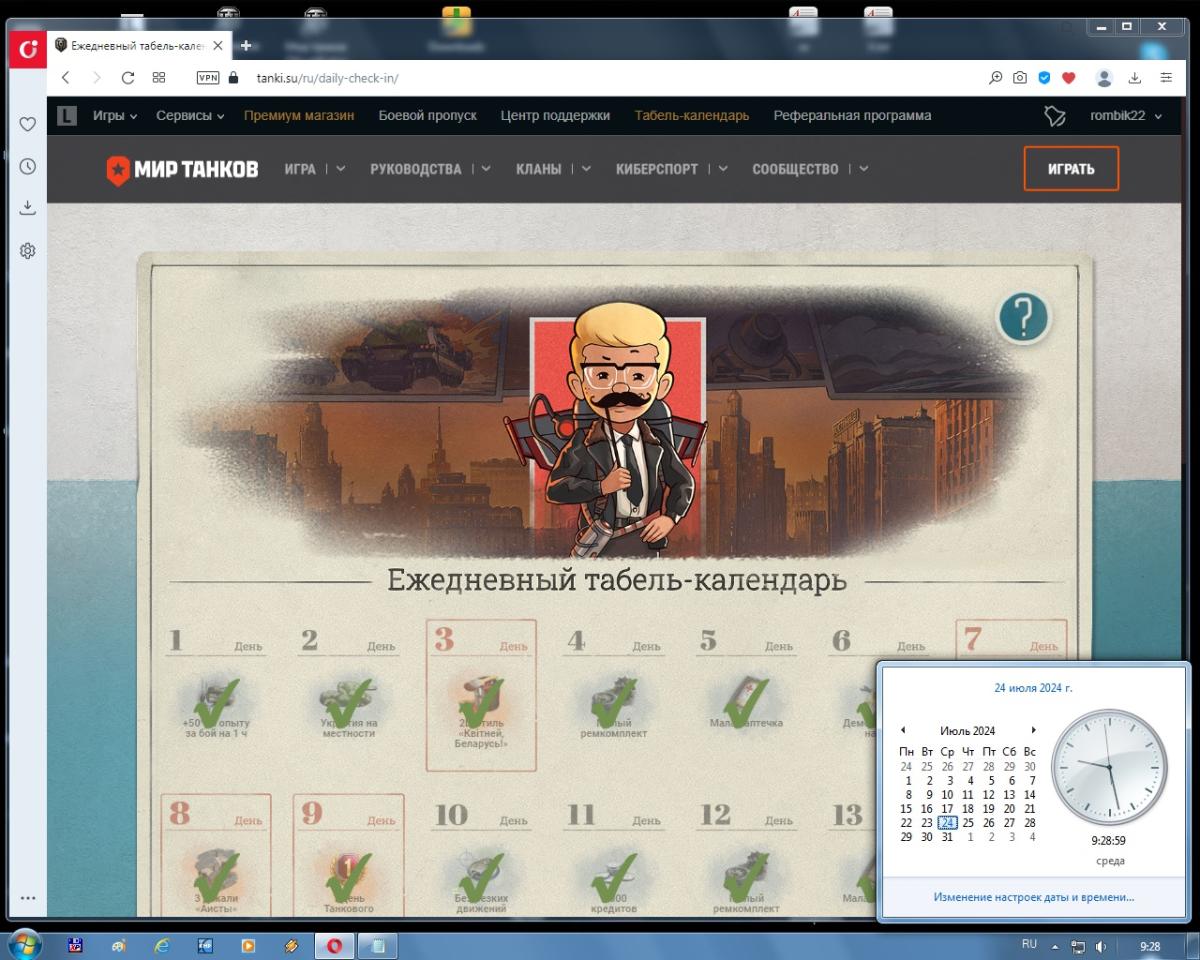Screen dimensions: 1200x960
Task: Open the Opera main menu logo
Action: (x=27, y=47)
